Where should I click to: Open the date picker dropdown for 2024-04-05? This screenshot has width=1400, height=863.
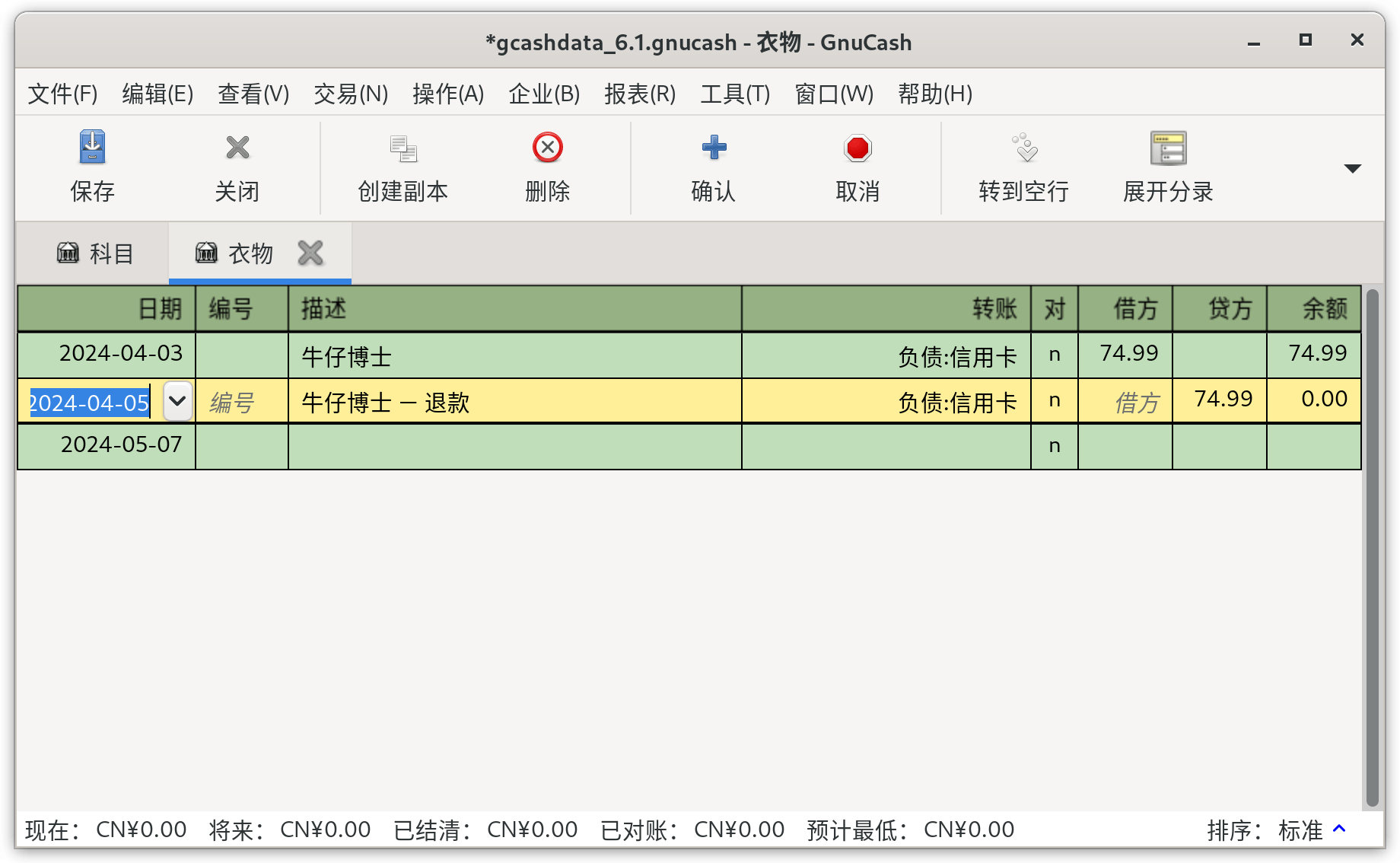coord(177,400)
